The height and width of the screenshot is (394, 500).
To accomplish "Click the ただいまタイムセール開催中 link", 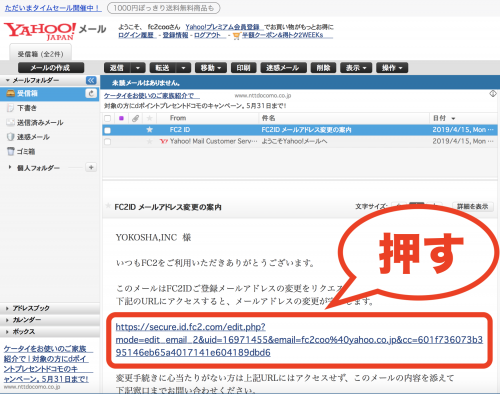I will click(53, 8).
